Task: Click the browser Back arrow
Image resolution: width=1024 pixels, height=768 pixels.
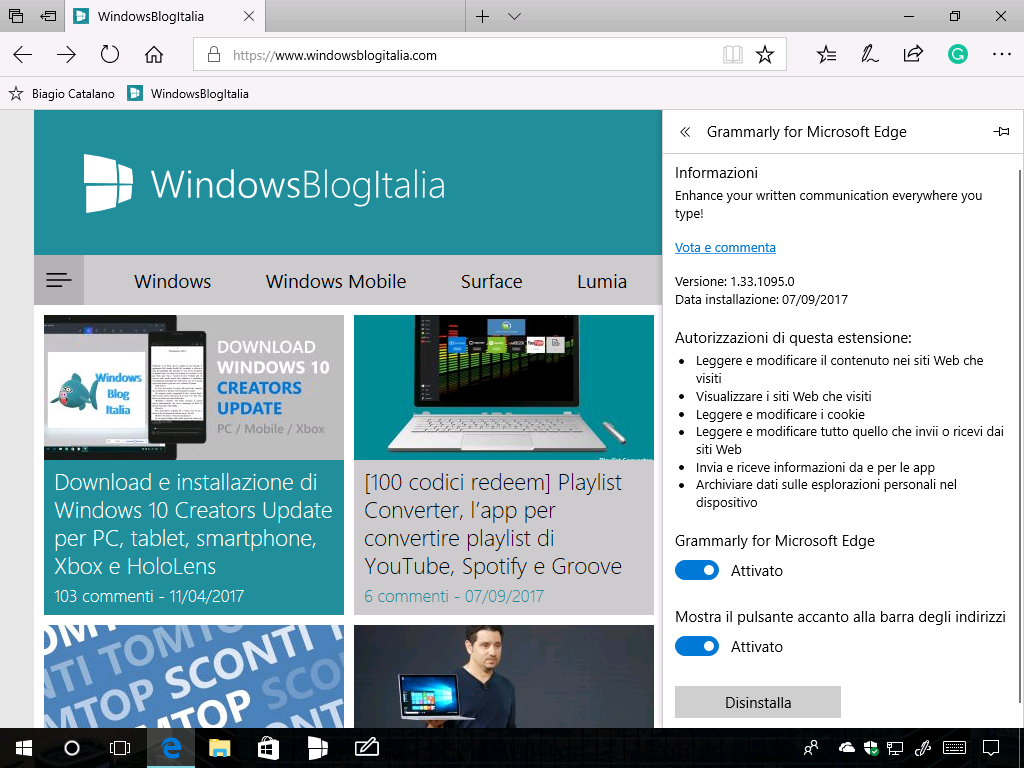Action: pyautogui.click(x=23, y=55)
